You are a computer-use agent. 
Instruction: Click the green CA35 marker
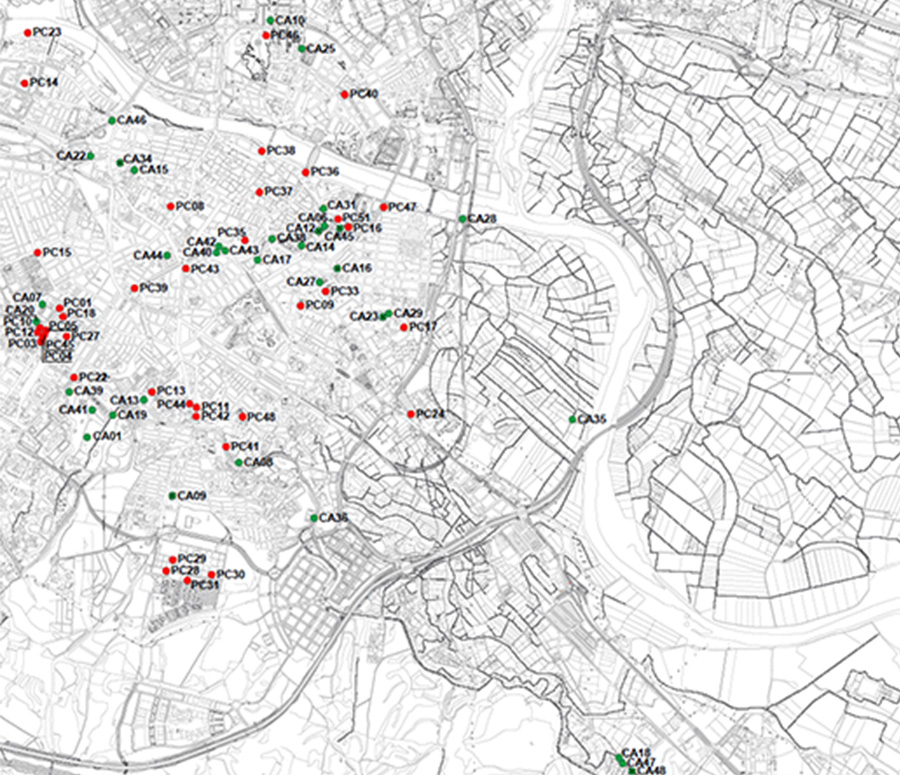click(x=573, y=419)
